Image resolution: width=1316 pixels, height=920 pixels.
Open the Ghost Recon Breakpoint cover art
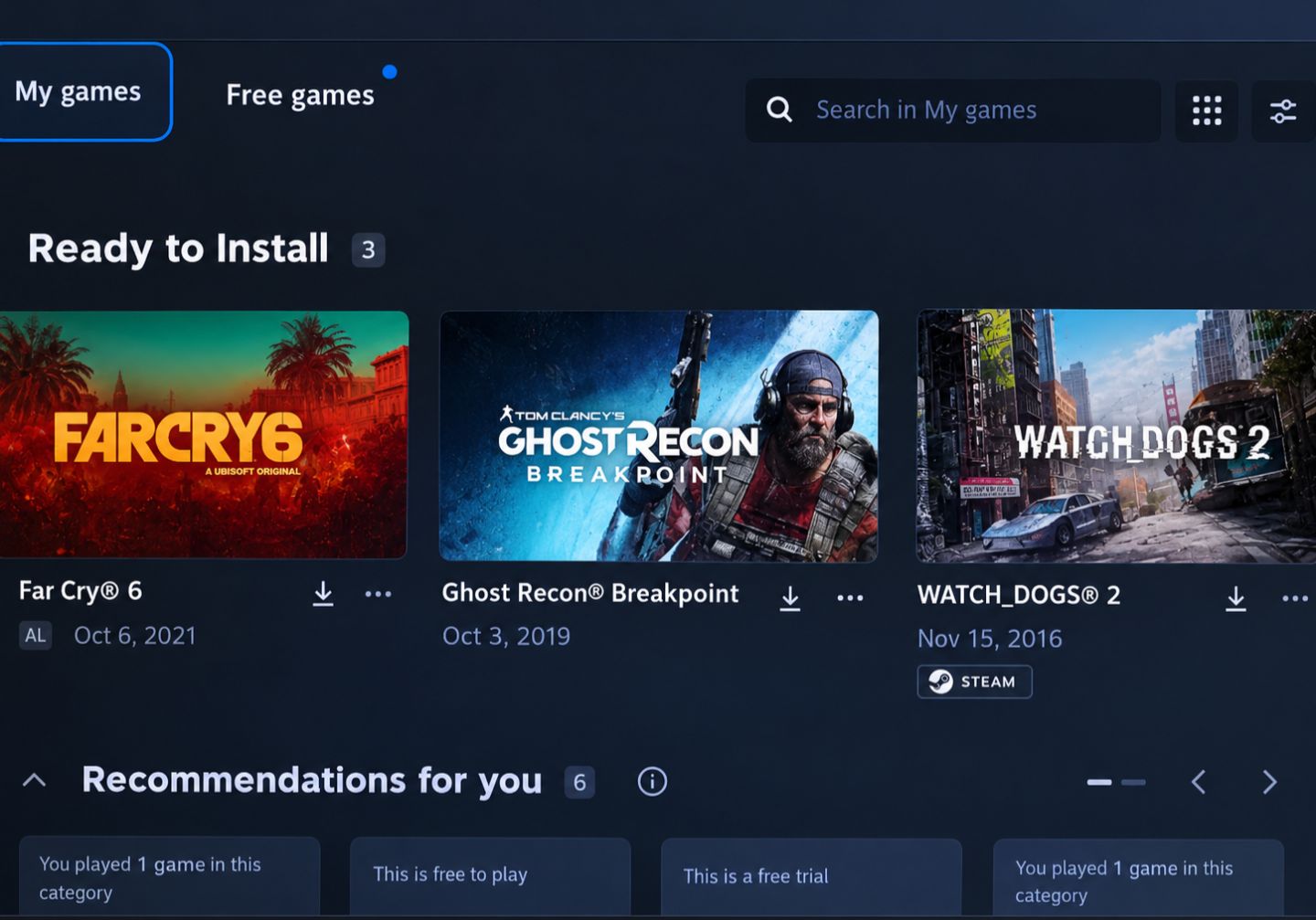tap(659, 436)
